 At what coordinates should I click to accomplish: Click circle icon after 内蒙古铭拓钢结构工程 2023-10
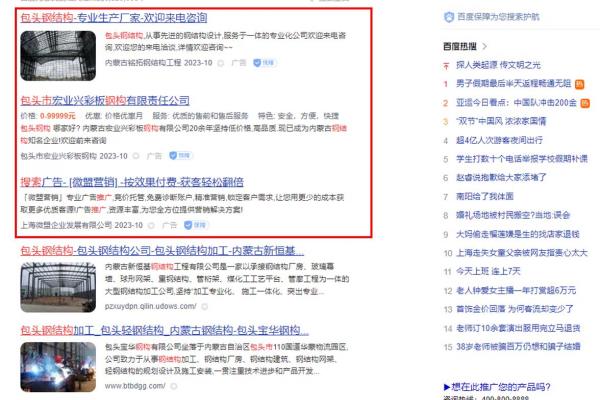coord(221,63)
